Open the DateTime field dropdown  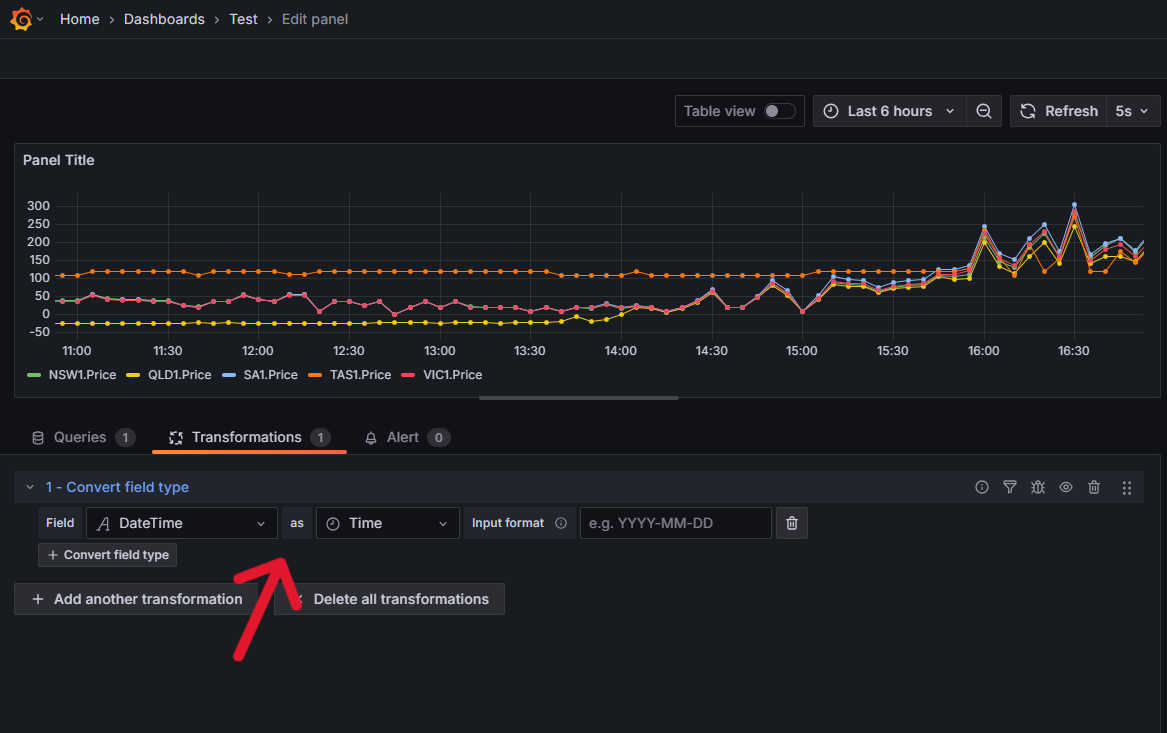click(182, 523)
